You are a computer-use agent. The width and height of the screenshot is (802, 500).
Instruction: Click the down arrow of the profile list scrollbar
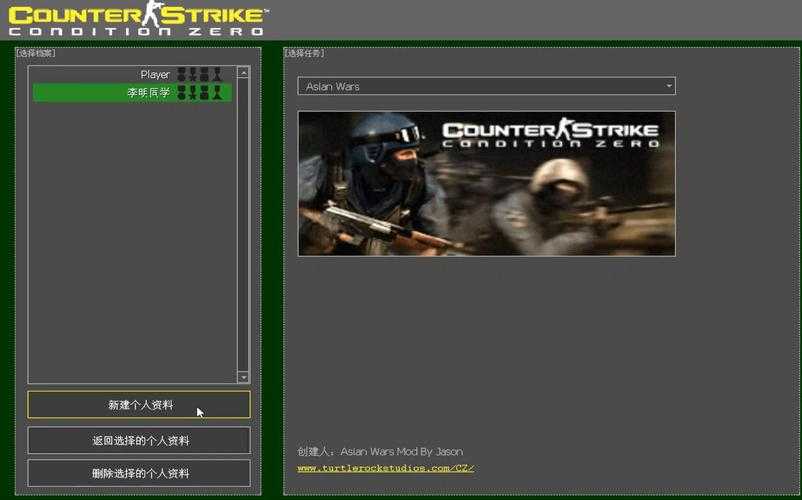click(x=243, y=377)
